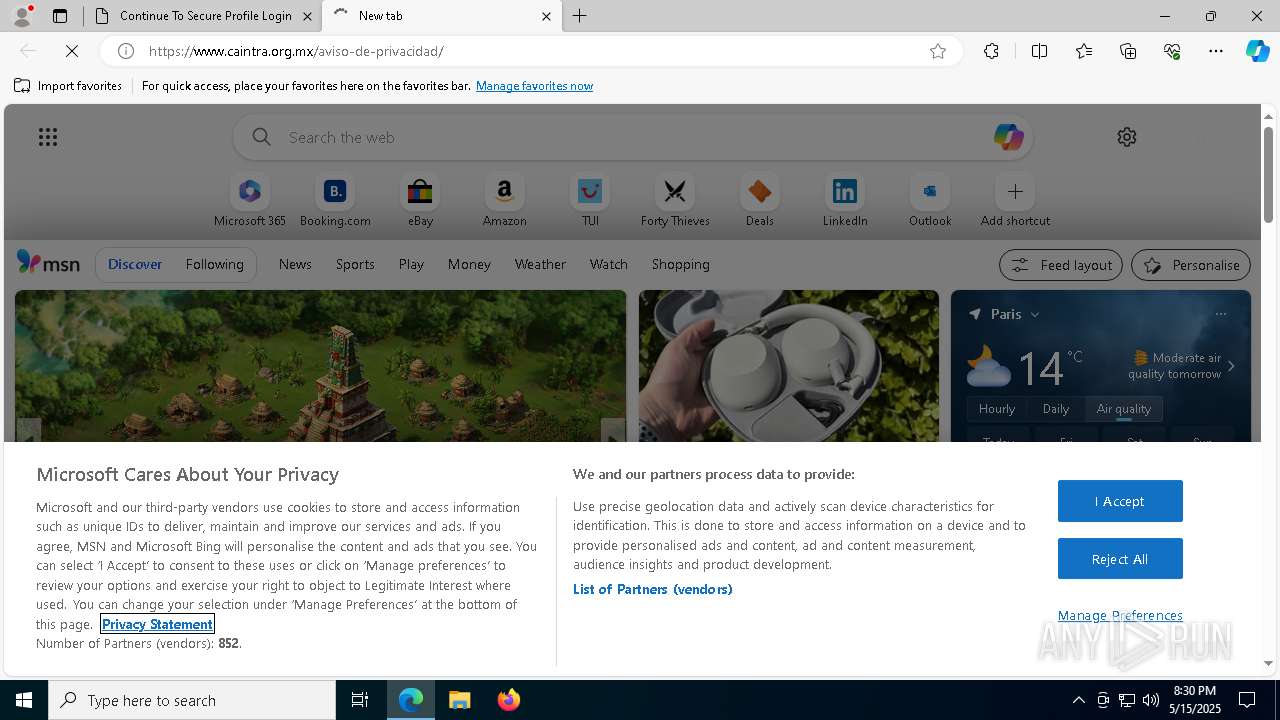
Task: Open the Forty Thieves shortcut
Action: (675, 201)
